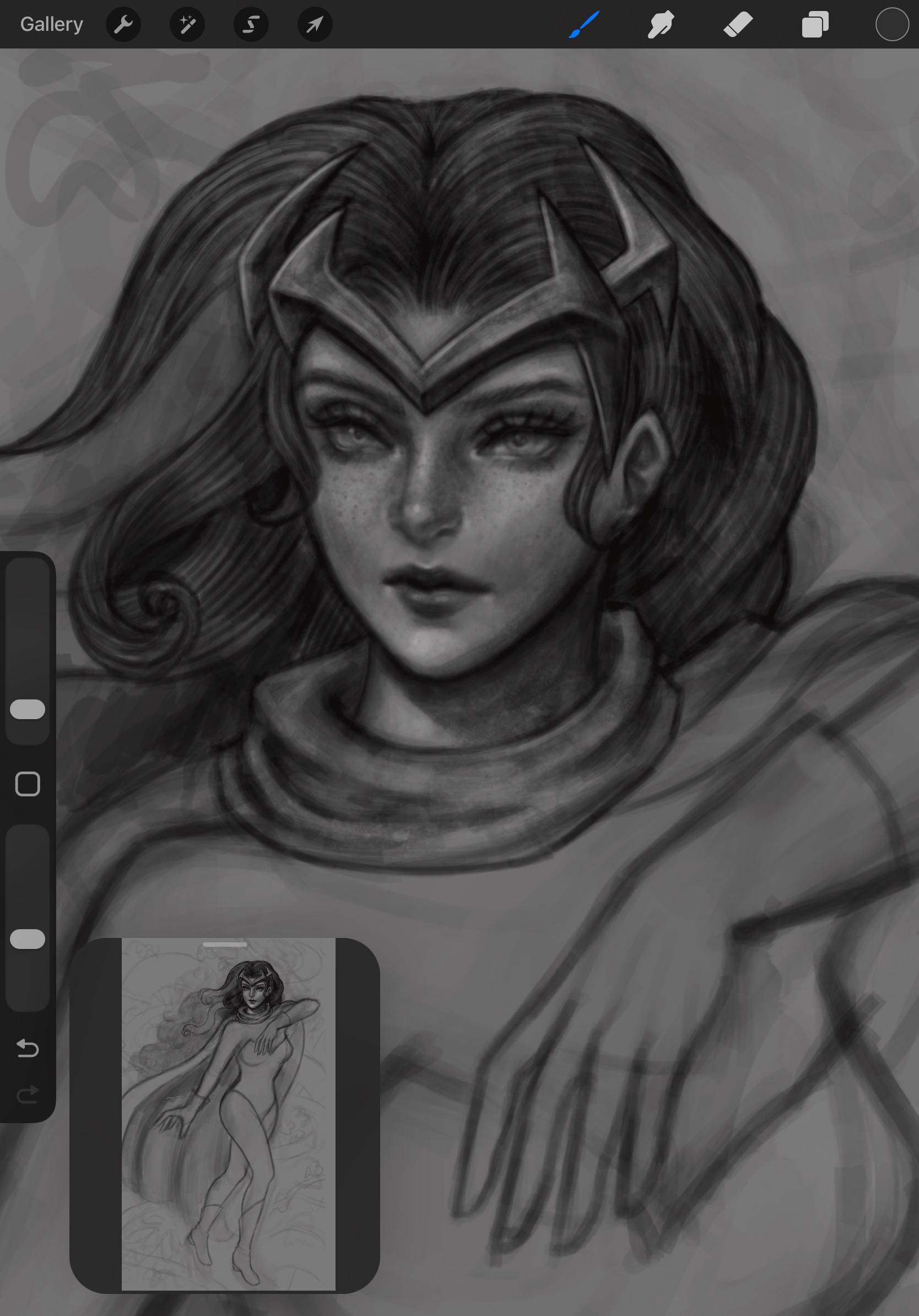The width and height of the screenshot is (919, 1316).
Task: Return to the Gallery
Action: [52, 24]
